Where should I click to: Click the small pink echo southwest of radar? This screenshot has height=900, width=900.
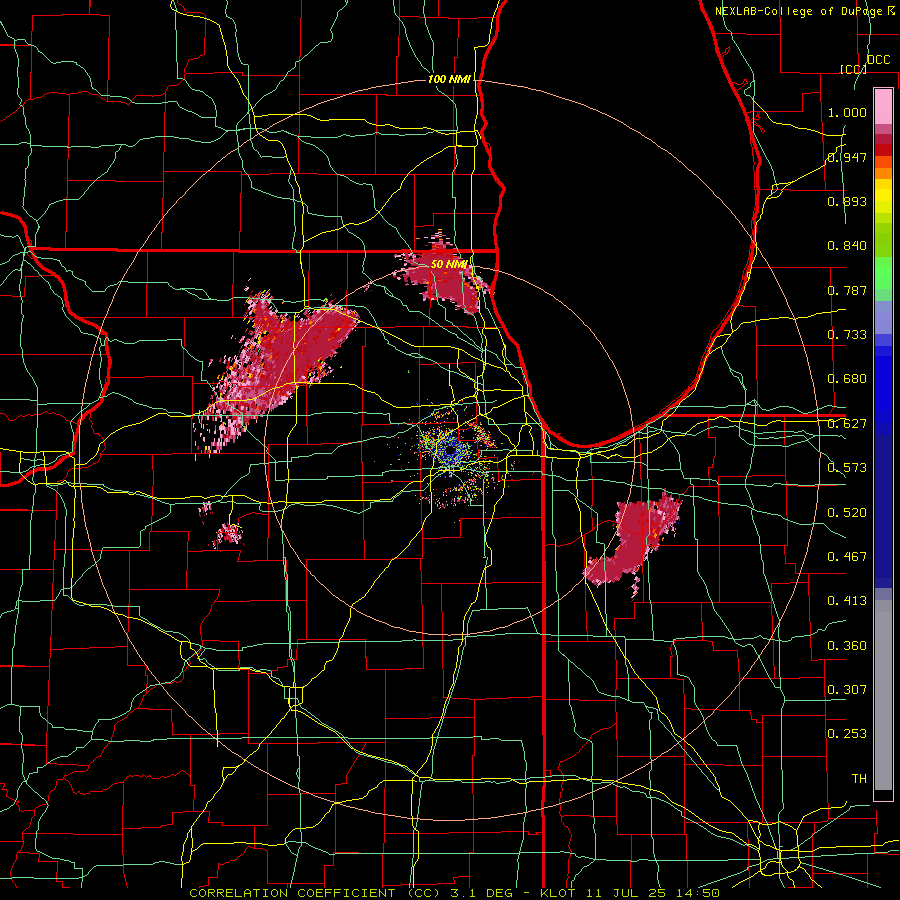(x=228, y=534)
